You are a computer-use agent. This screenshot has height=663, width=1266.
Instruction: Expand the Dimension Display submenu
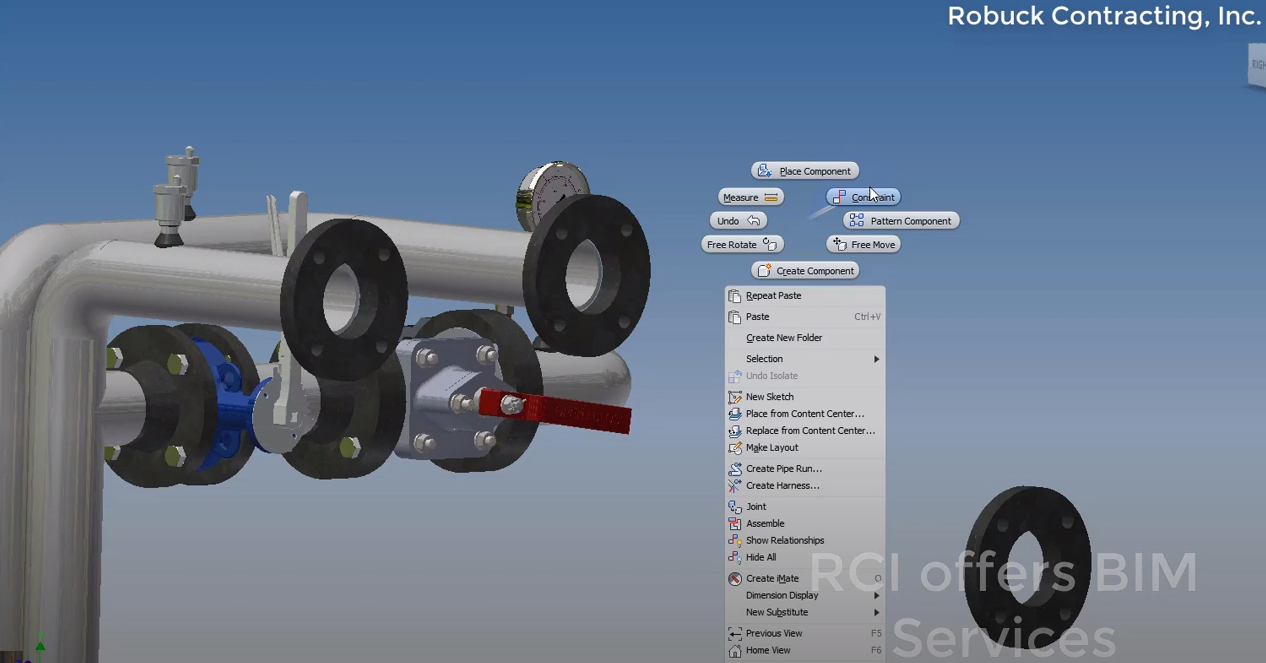coord(805,596)
